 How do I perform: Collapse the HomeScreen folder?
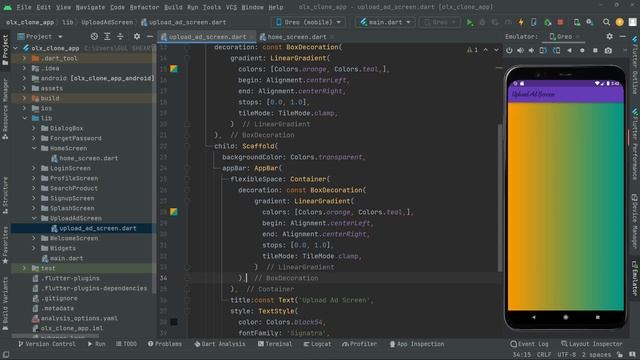(x=34, y=148)
